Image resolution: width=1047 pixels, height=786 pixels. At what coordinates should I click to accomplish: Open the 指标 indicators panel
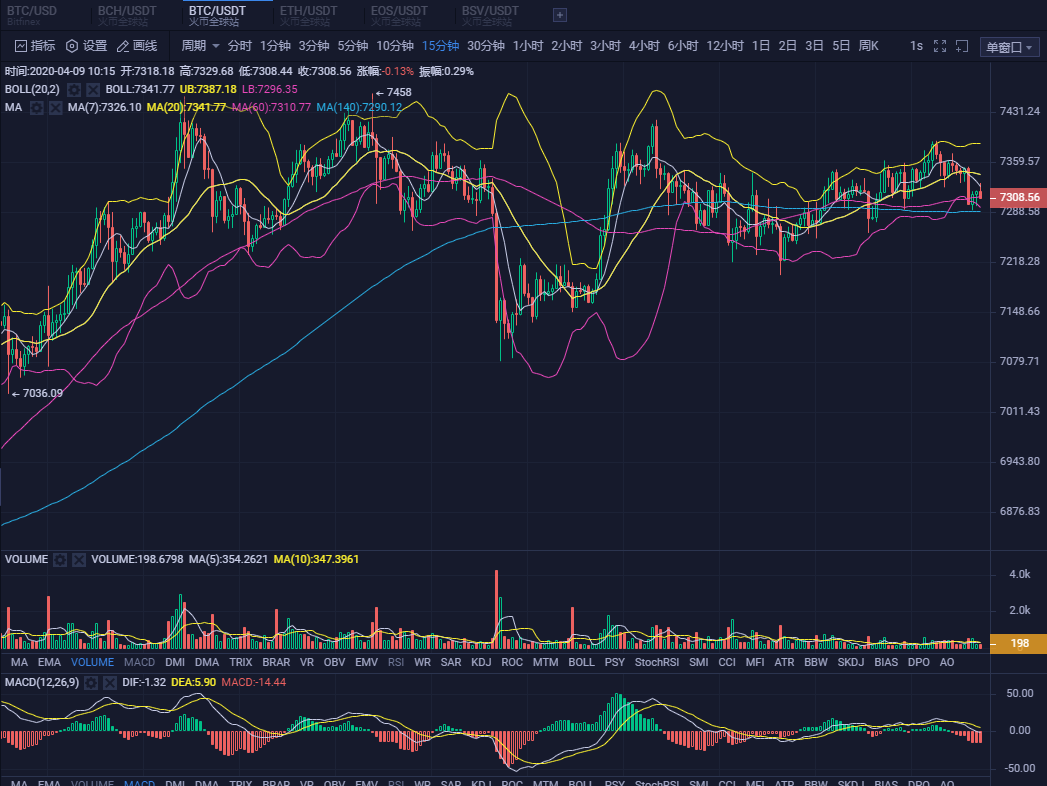(x=35, y=46)
